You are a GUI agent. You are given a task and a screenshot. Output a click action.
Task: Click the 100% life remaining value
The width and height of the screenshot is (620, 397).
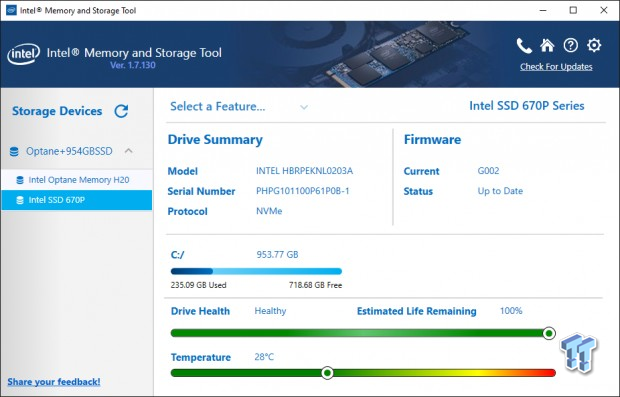(511, 311)
